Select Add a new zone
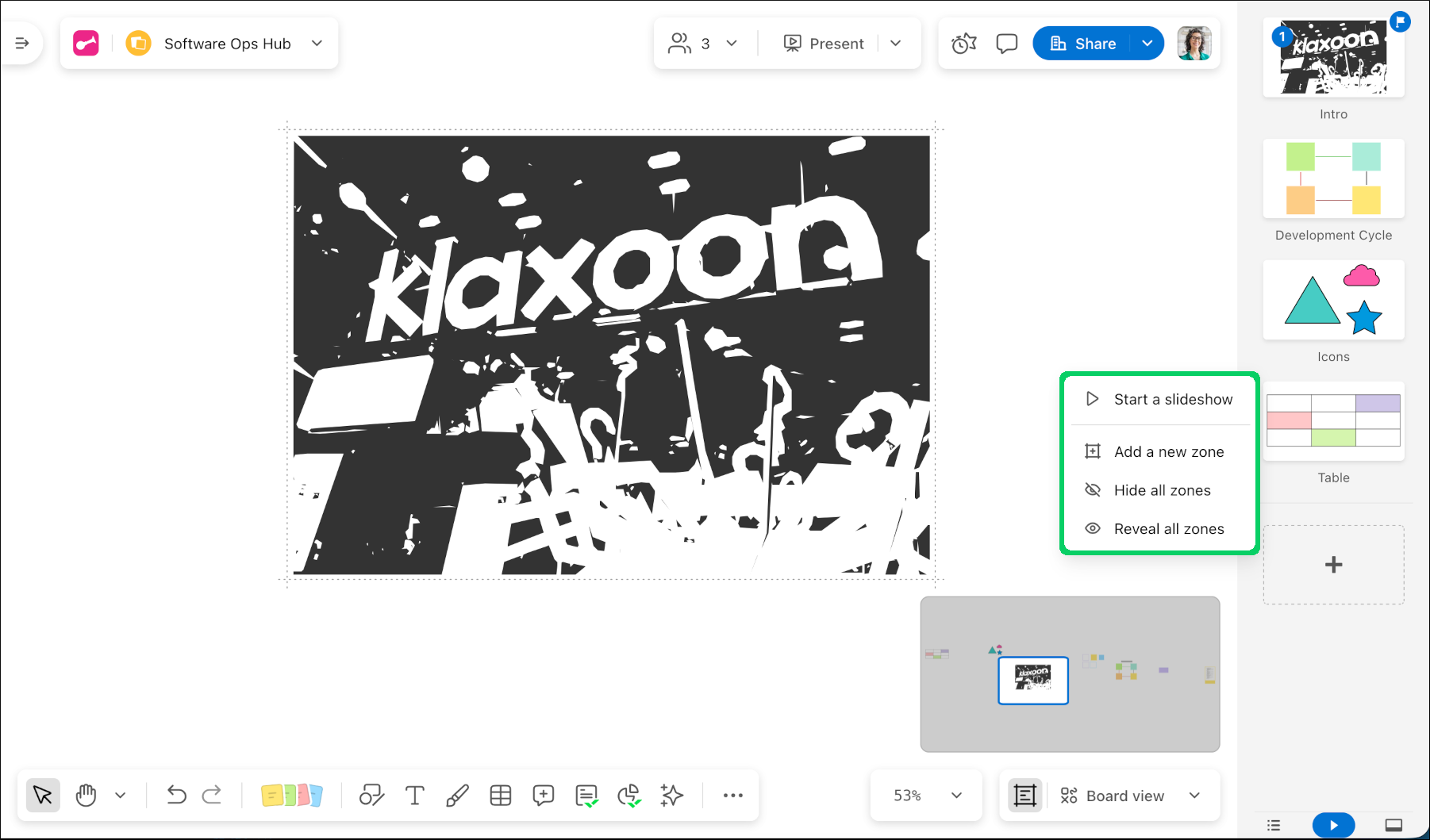The width and height of the screenshot is (1430, 840). [1168, 452]
